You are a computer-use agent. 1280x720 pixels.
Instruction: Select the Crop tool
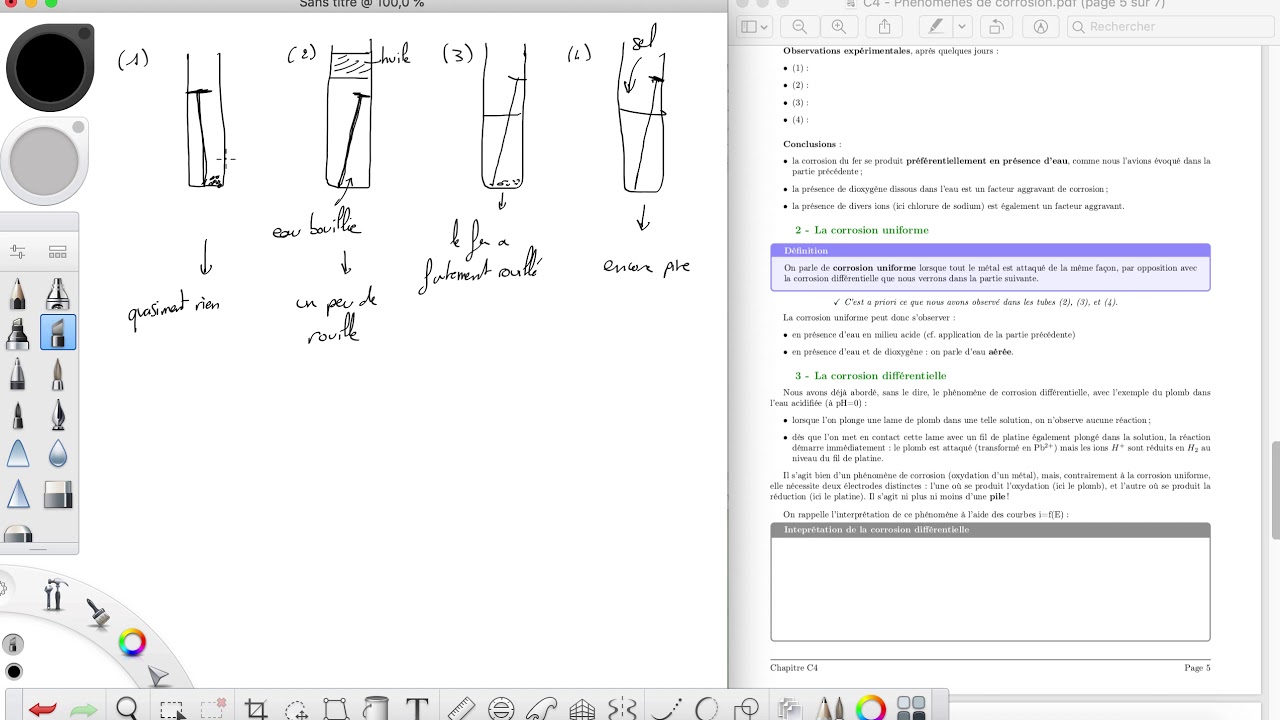pos(255,709)
